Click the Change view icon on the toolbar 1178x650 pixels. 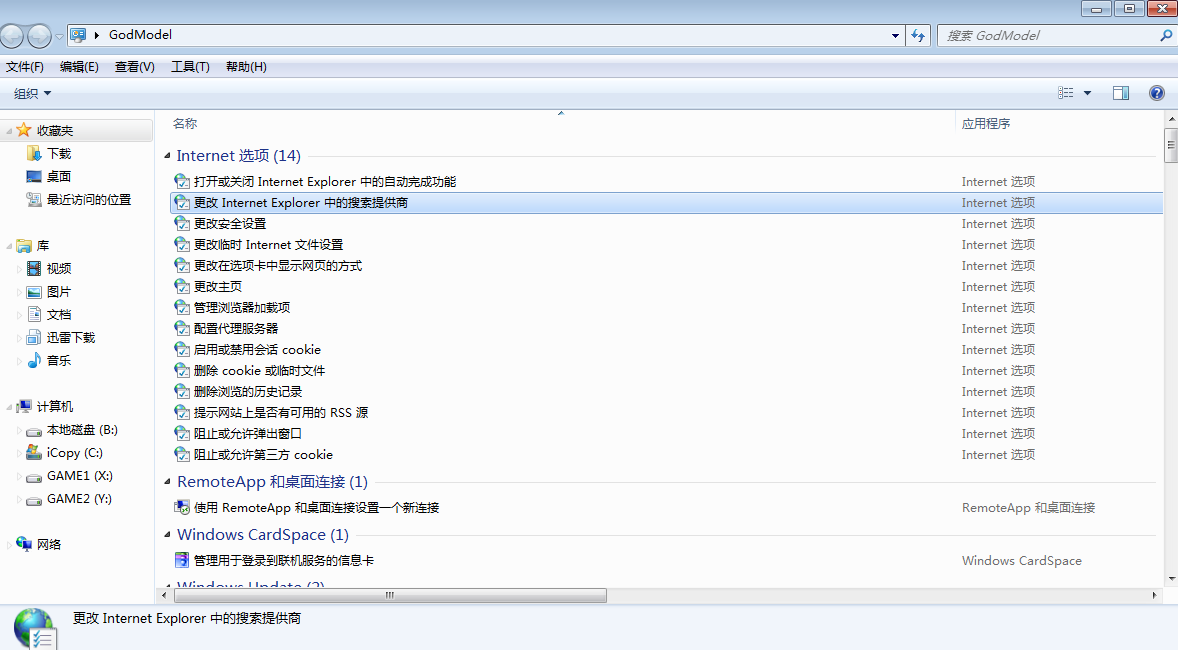pyautogui.click(x=1066, y=92)
